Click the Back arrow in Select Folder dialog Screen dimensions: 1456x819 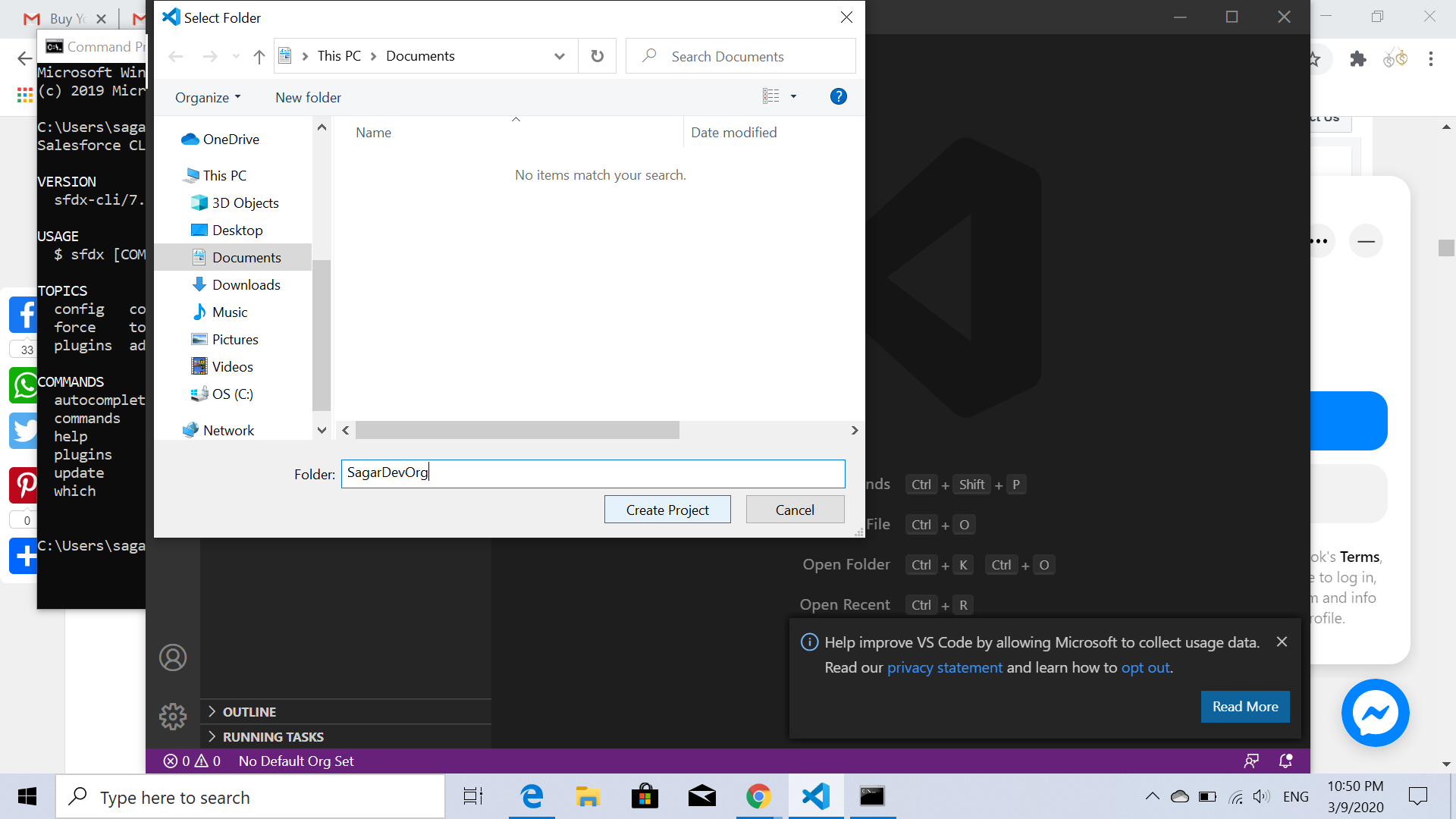(x=176, y=56)
